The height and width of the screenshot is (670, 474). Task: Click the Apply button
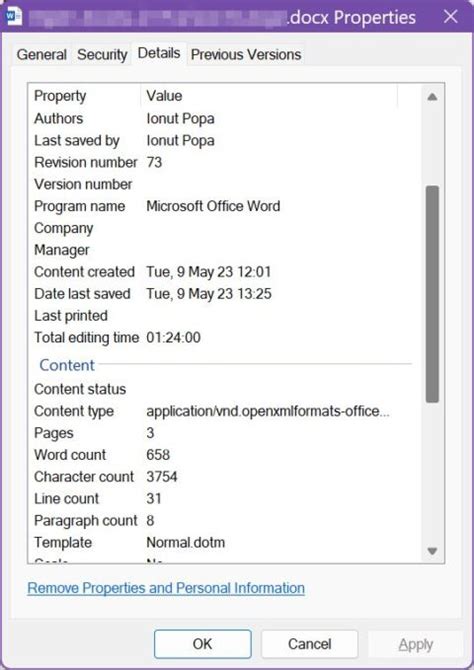[x=415, y=644]
